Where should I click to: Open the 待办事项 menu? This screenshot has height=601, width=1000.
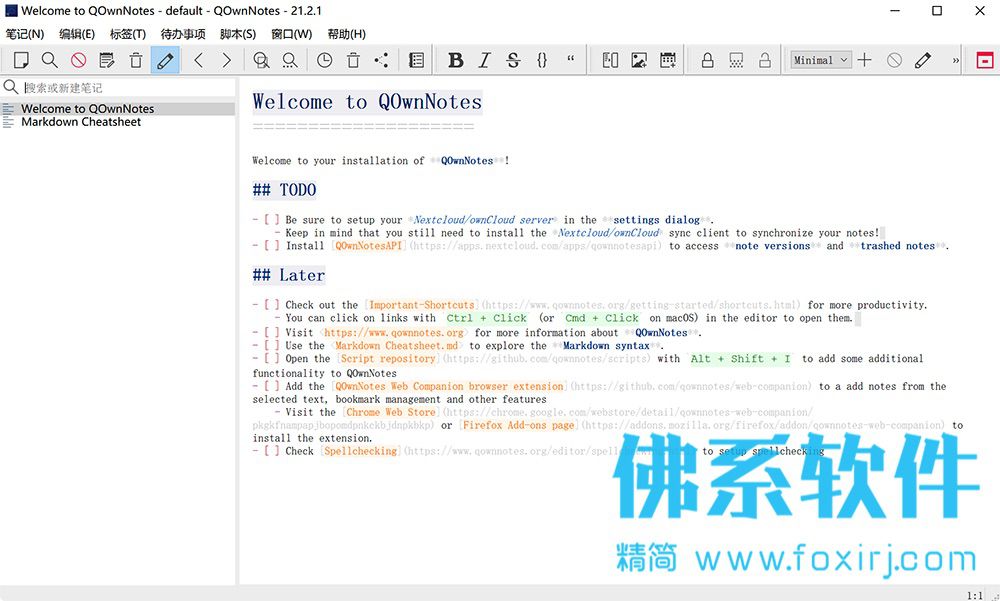(x=183, y=34)
